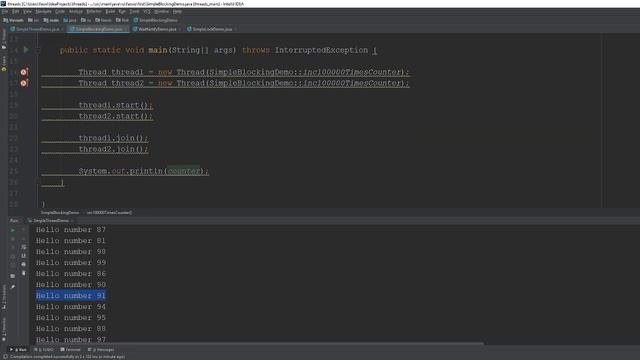Click the Restore Layout icon in Run panel
The width and height of the screenshot is (640, 360).
click(x=13, y=276)
